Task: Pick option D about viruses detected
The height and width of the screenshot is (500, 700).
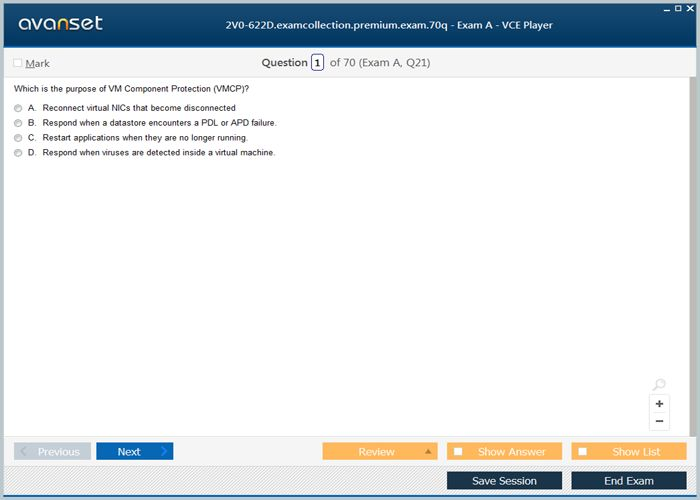Action: click(x=18, y=153)
